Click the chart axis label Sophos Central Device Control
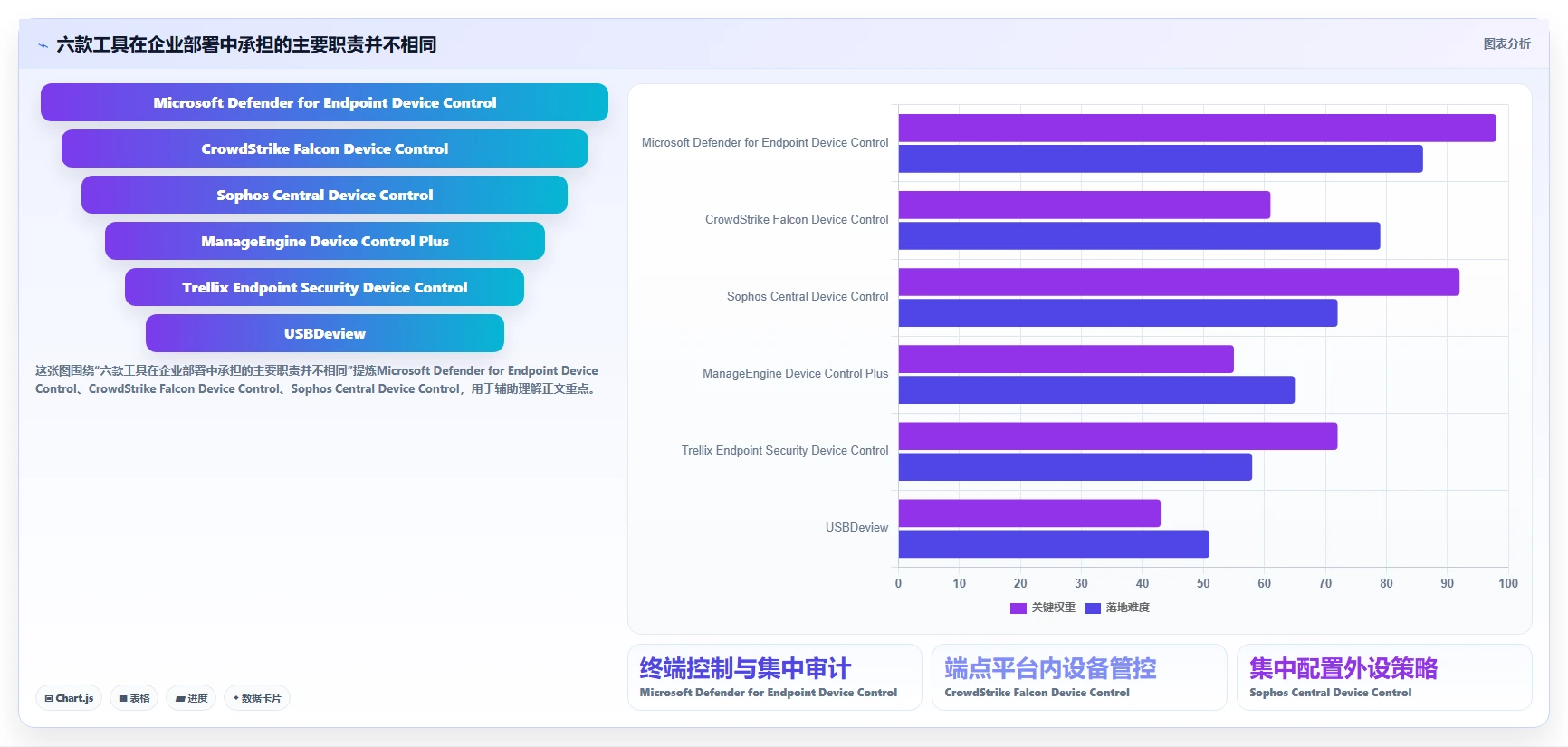Viewport: 1568px width, 747px height. tap(808, 297)
